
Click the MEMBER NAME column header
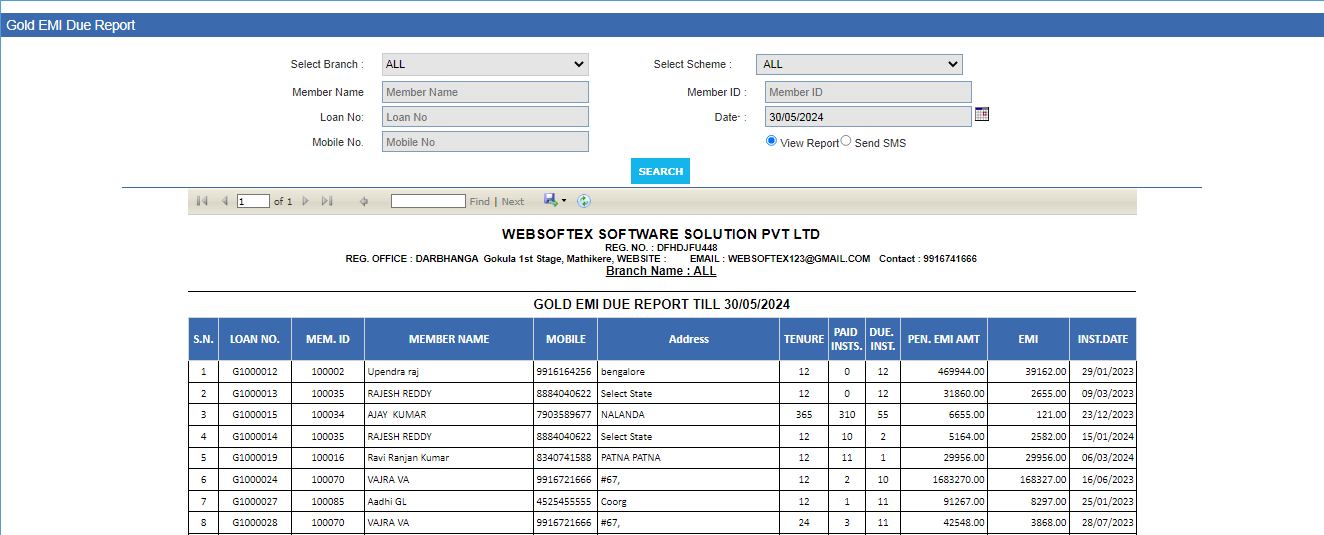coord(449,339)
